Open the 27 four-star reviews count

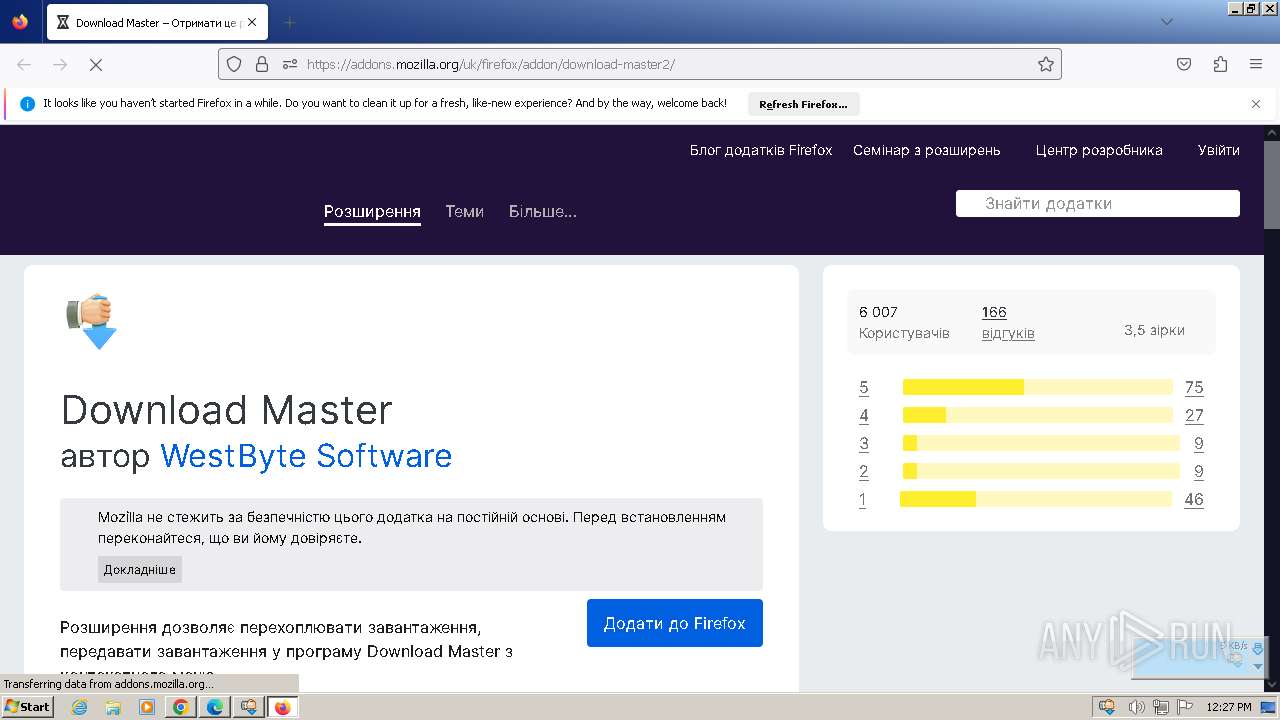coord(1194,416)
